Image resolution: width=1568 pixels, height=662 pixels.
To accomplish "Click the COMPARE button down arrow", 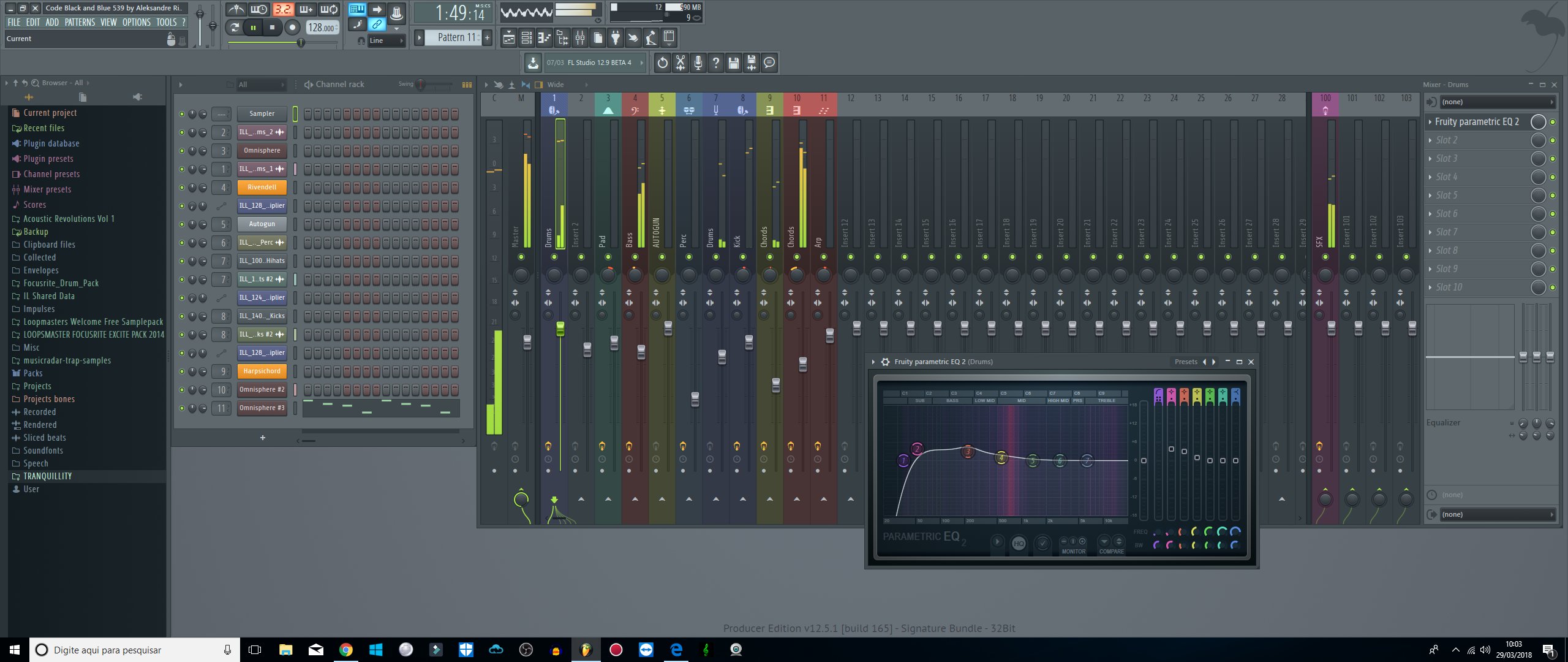I will 1104,541.
